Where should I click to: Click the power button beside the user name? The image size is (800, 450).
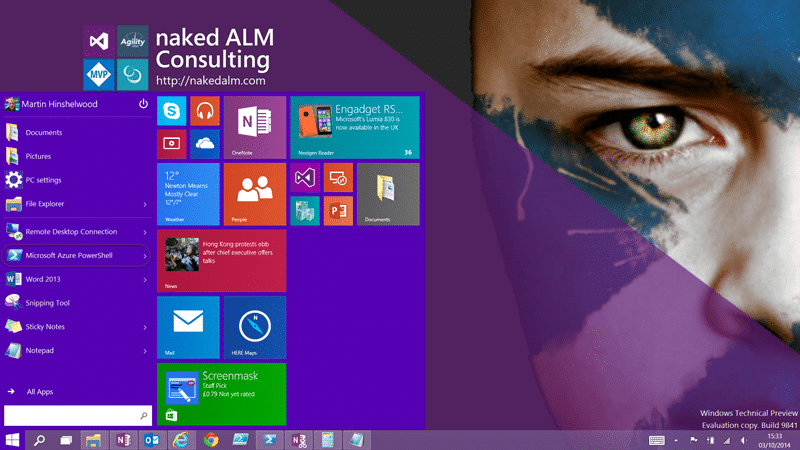click(143, 104)
